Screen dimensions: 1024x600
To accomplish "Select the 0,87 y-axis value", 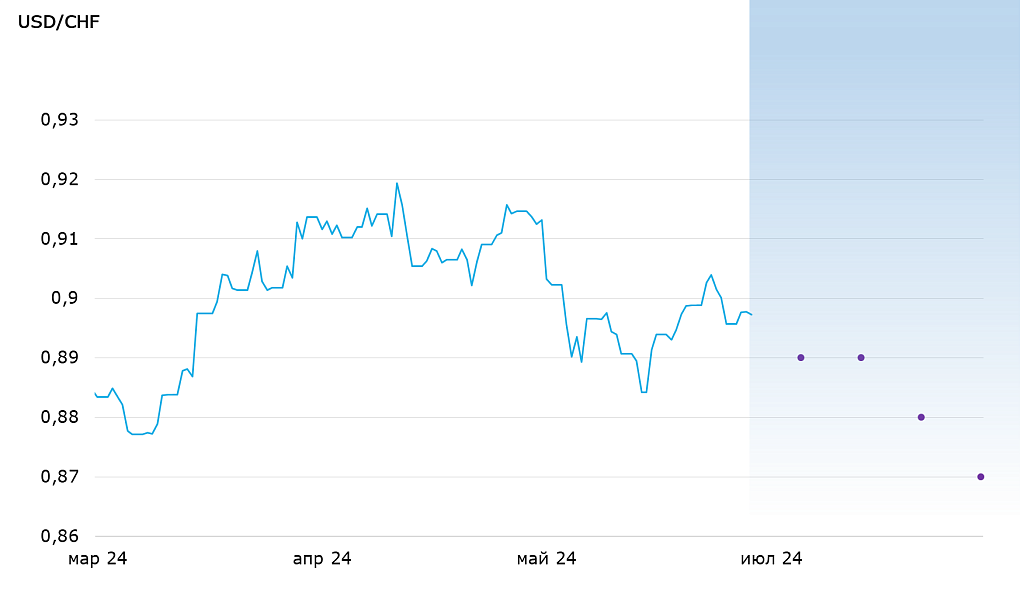I will tap(59, 477).
